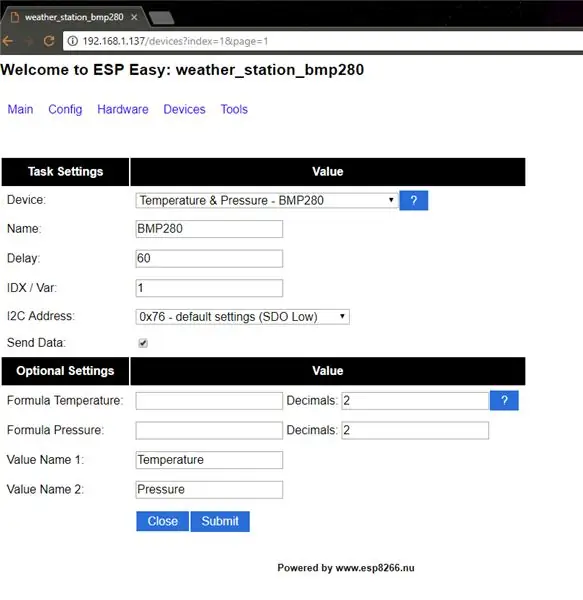
Task: Click the 'I2C Address:' label
Action: pos(41,316)
